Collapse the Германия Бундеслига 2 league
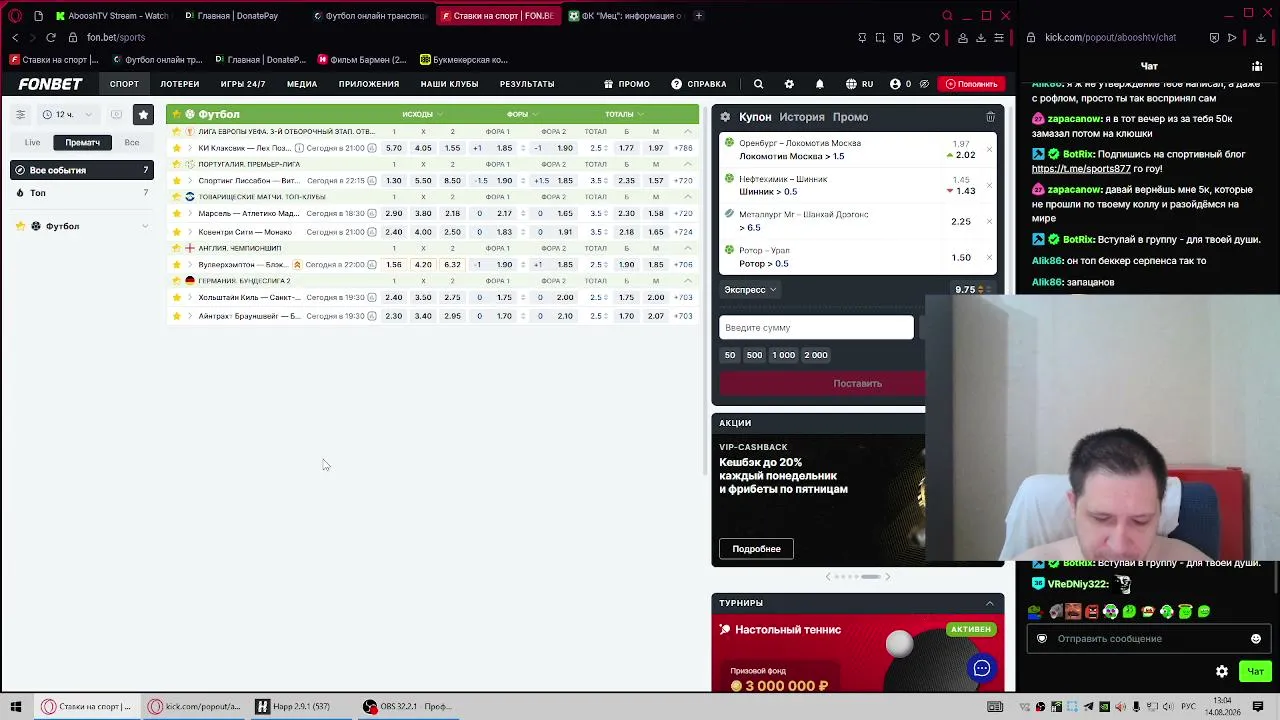The height and width of the screenshot is (720, 1280). click(687, 281)
